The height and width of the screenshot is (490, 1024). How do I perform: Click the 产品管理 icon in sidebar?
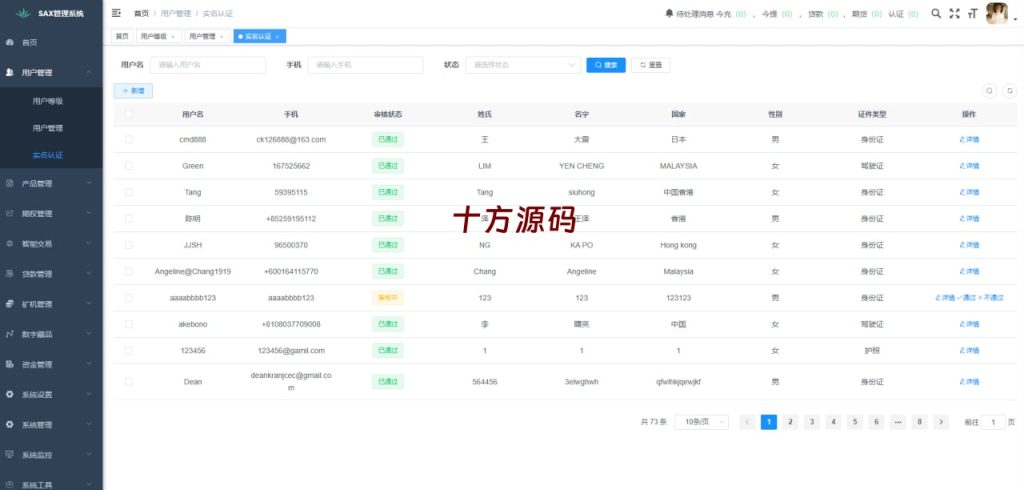pos(10,184)
